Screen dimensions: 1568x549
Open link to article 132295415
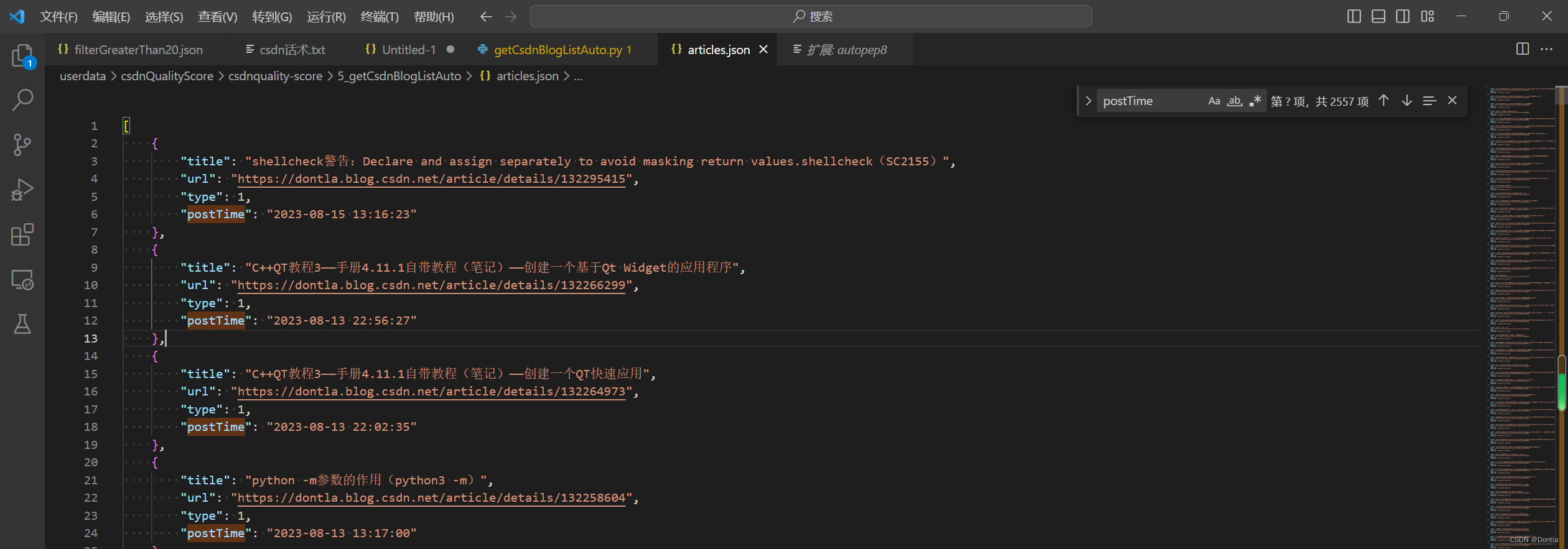pyautogui.click(x=431, y=179)
